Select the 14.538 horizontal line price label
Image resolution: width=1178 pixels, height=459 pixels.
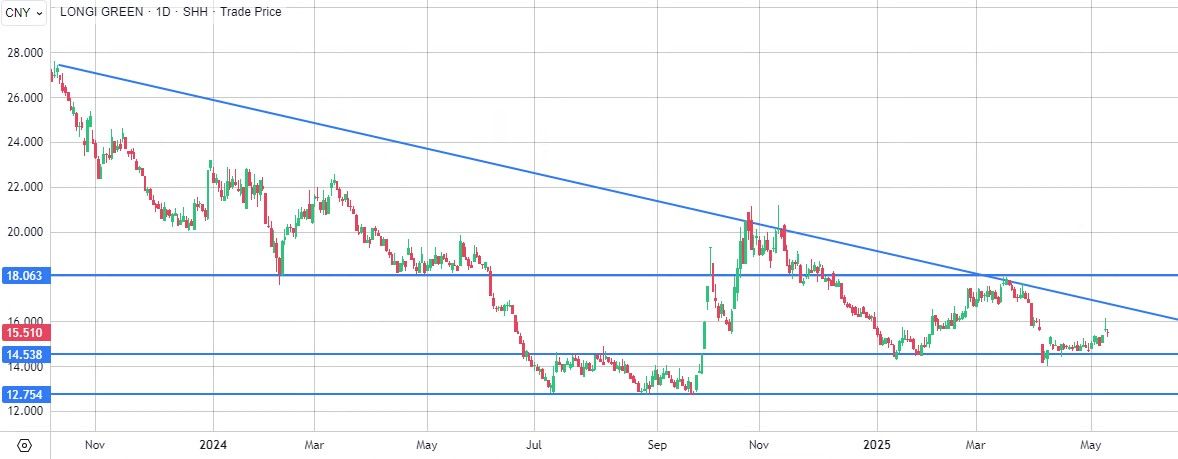(24, 354)
